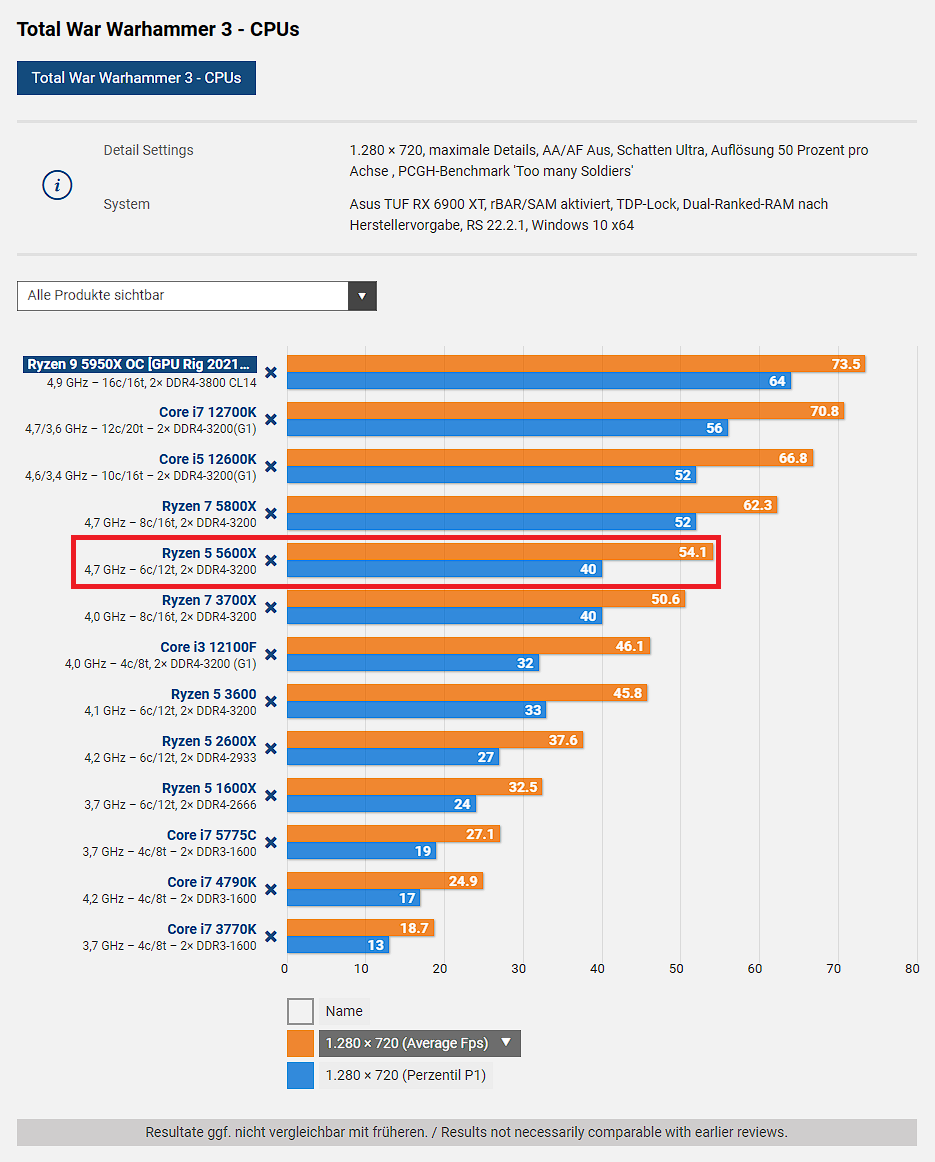Remove Ryzen 5 5600X row with X
The width and height of the screenshot is (935, 1162).
pyautogui.click(x=271, y=560)
